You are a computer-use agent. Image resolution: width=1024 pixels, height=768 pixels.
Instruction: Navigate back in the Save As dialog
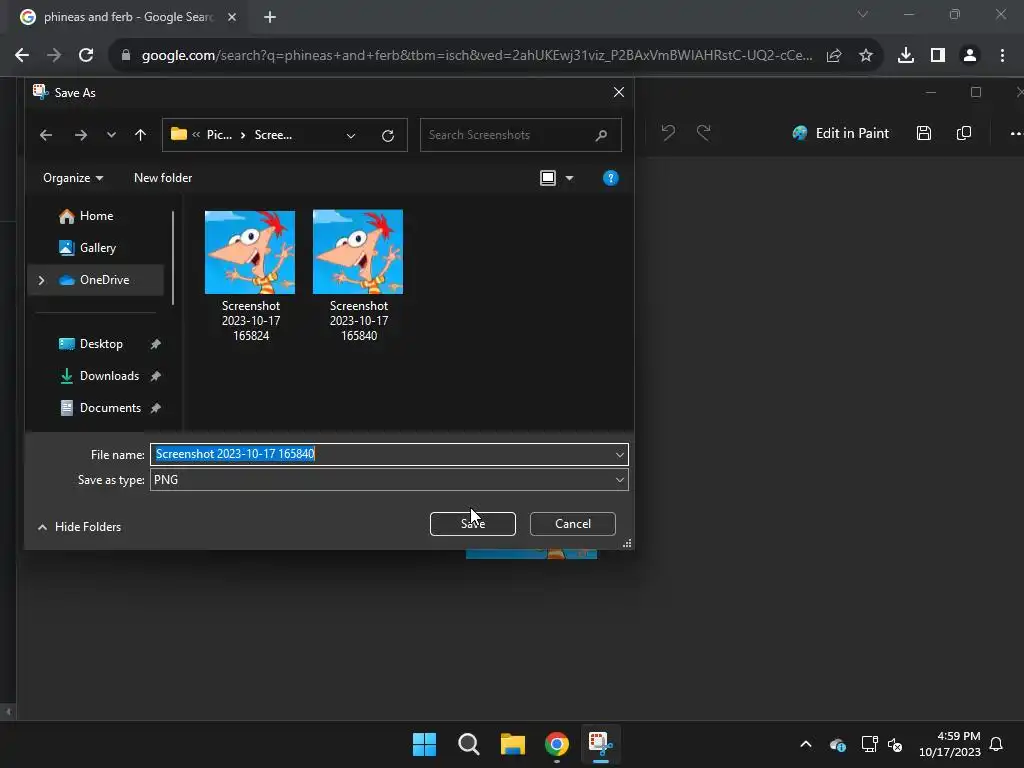click(x=46, y=135)
